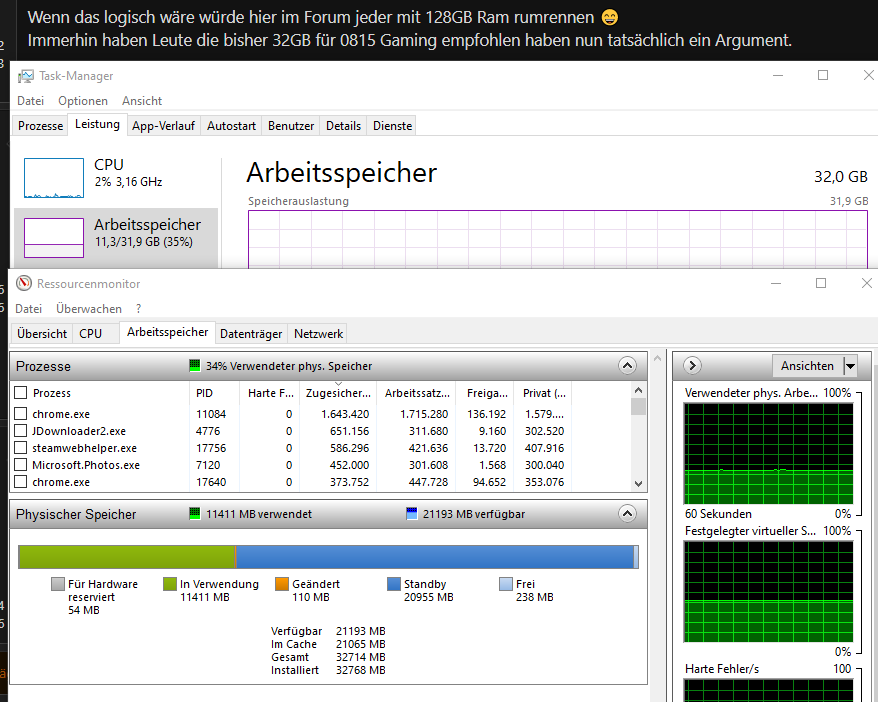Tick the steamwebhelper.exe checkbox
The image size is (878, 702).
tap(20, 448)
